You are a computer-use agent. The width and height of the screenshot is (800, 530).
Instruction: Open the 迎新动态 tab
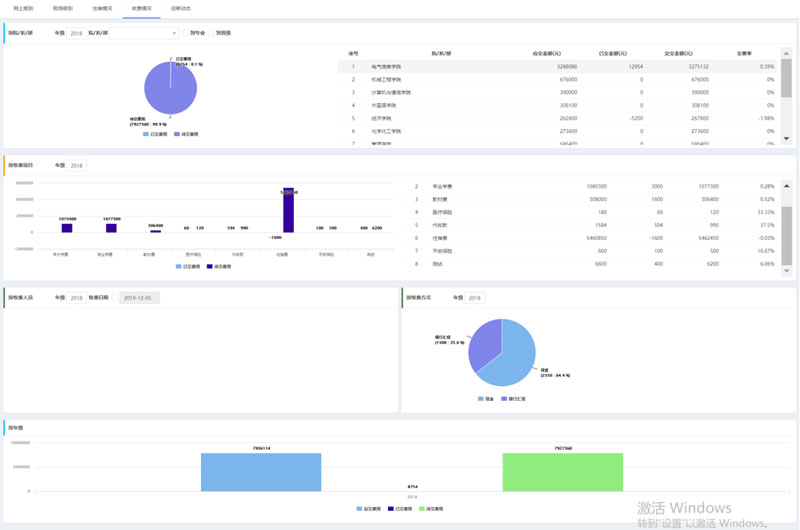coord(181,8)
